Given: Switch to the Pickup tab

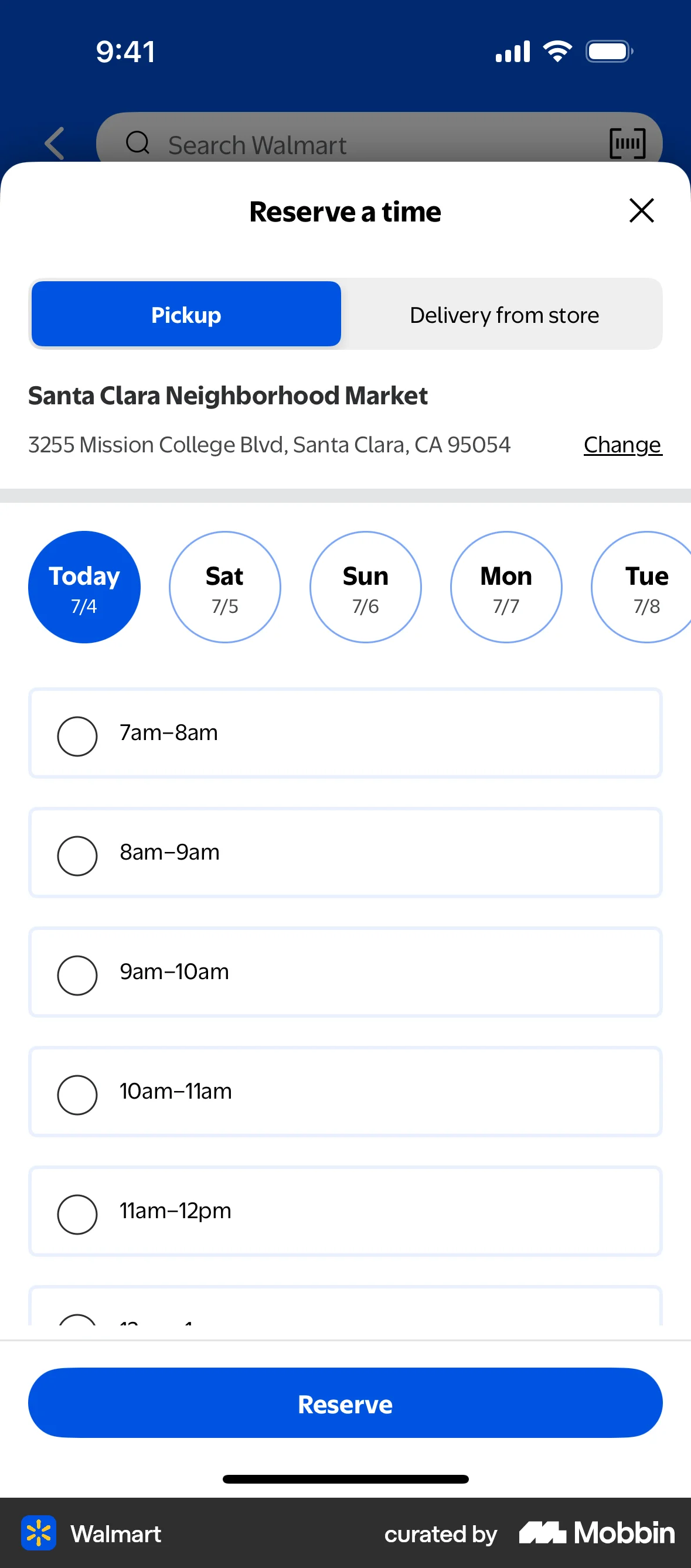Looking at the screenshot, I should pyautogui.click(x=186, y=314).
